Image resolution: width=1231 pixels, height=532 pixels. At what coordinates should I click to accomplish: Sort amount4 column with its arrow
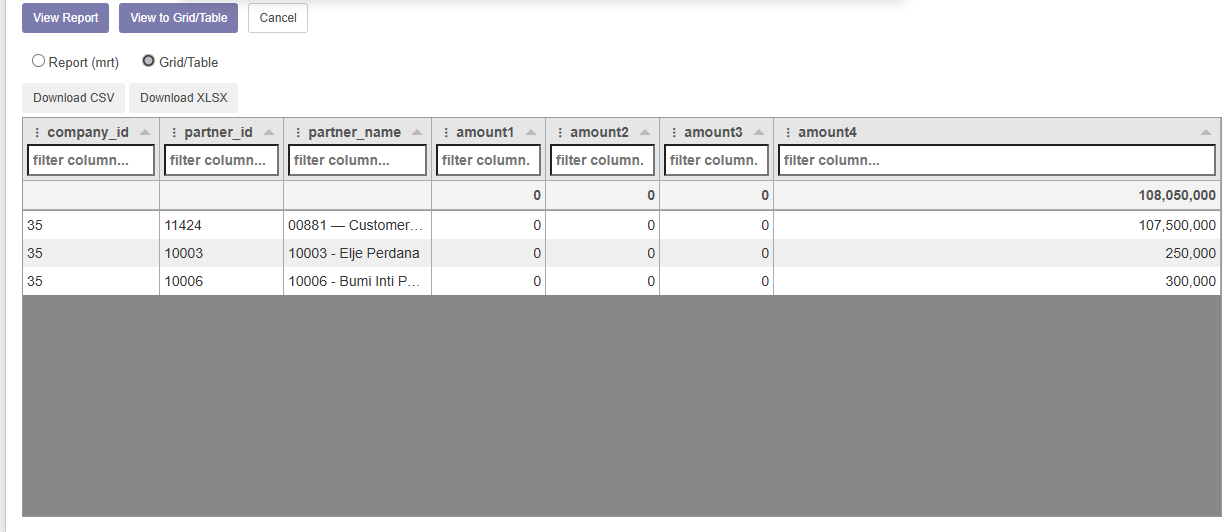click(1205, 132)
